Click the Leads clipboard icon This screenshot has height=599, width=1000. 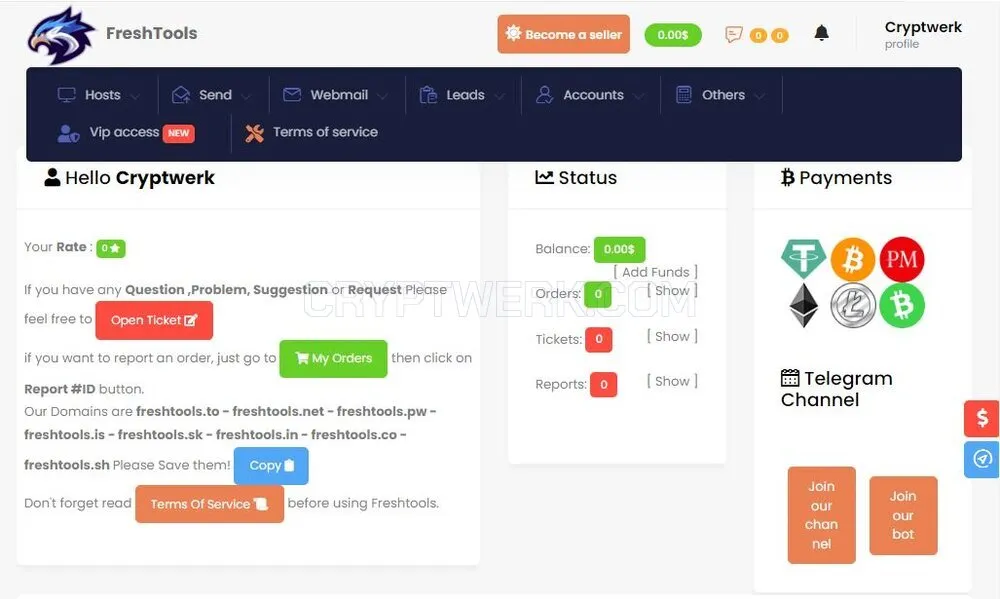pos(428,94)
